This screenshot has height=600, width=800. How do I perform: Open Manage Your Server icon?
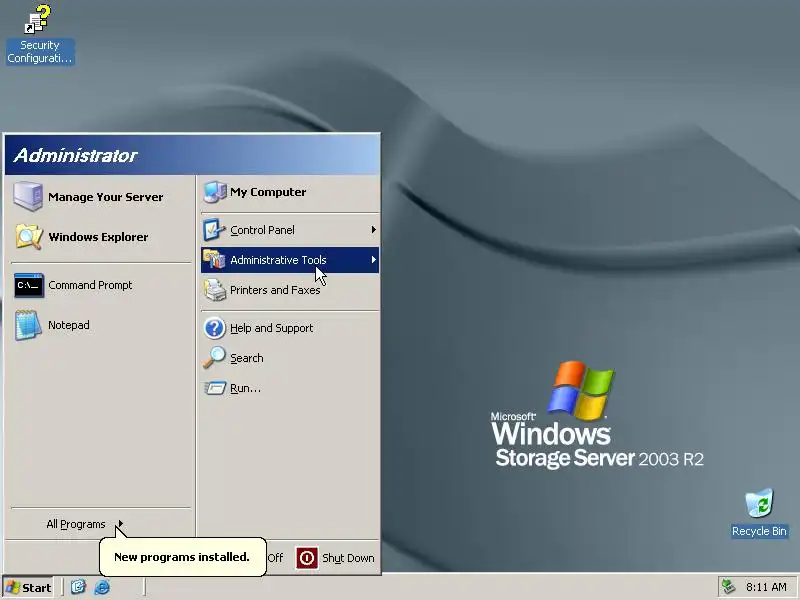tap(28, 196)
